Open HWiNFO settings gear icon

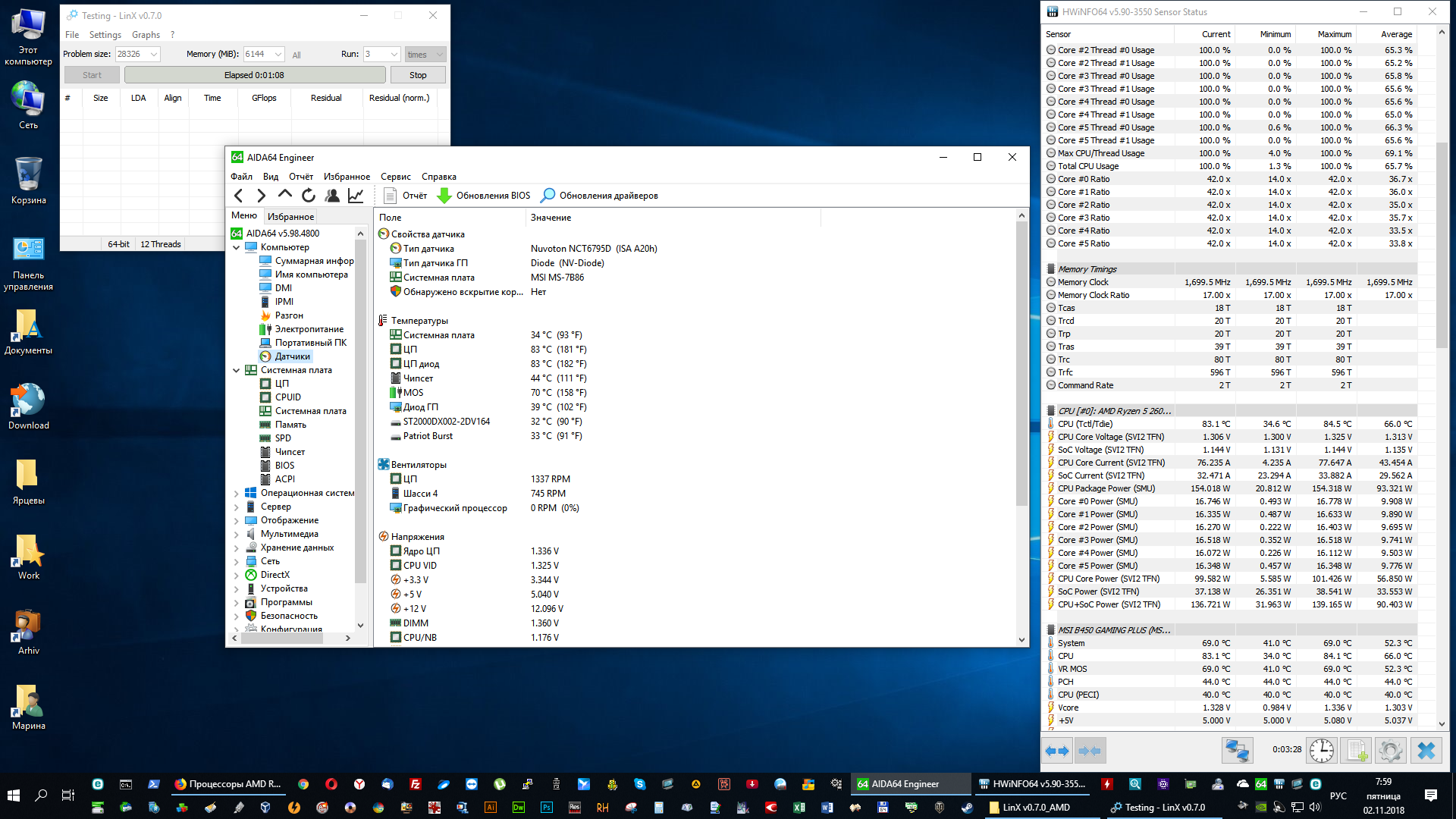1390,750
